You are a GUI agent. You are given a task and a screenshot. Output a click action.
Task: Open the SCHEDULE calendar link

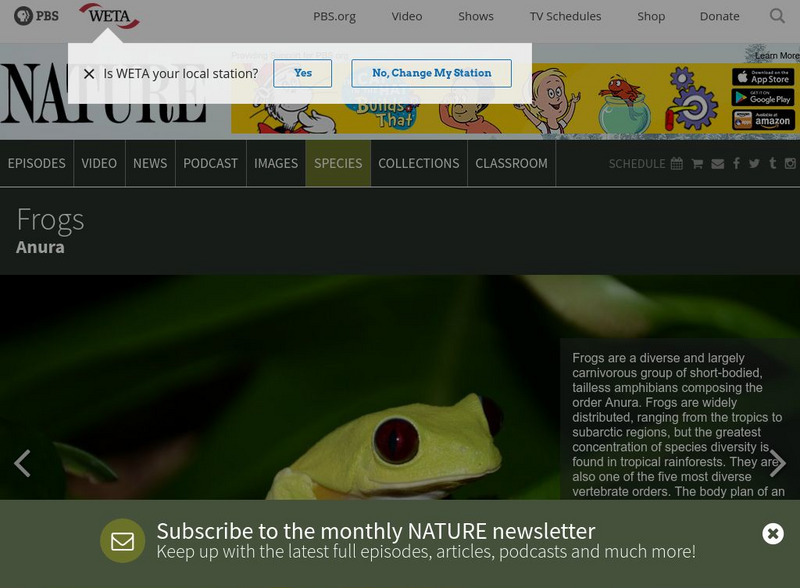645,164
